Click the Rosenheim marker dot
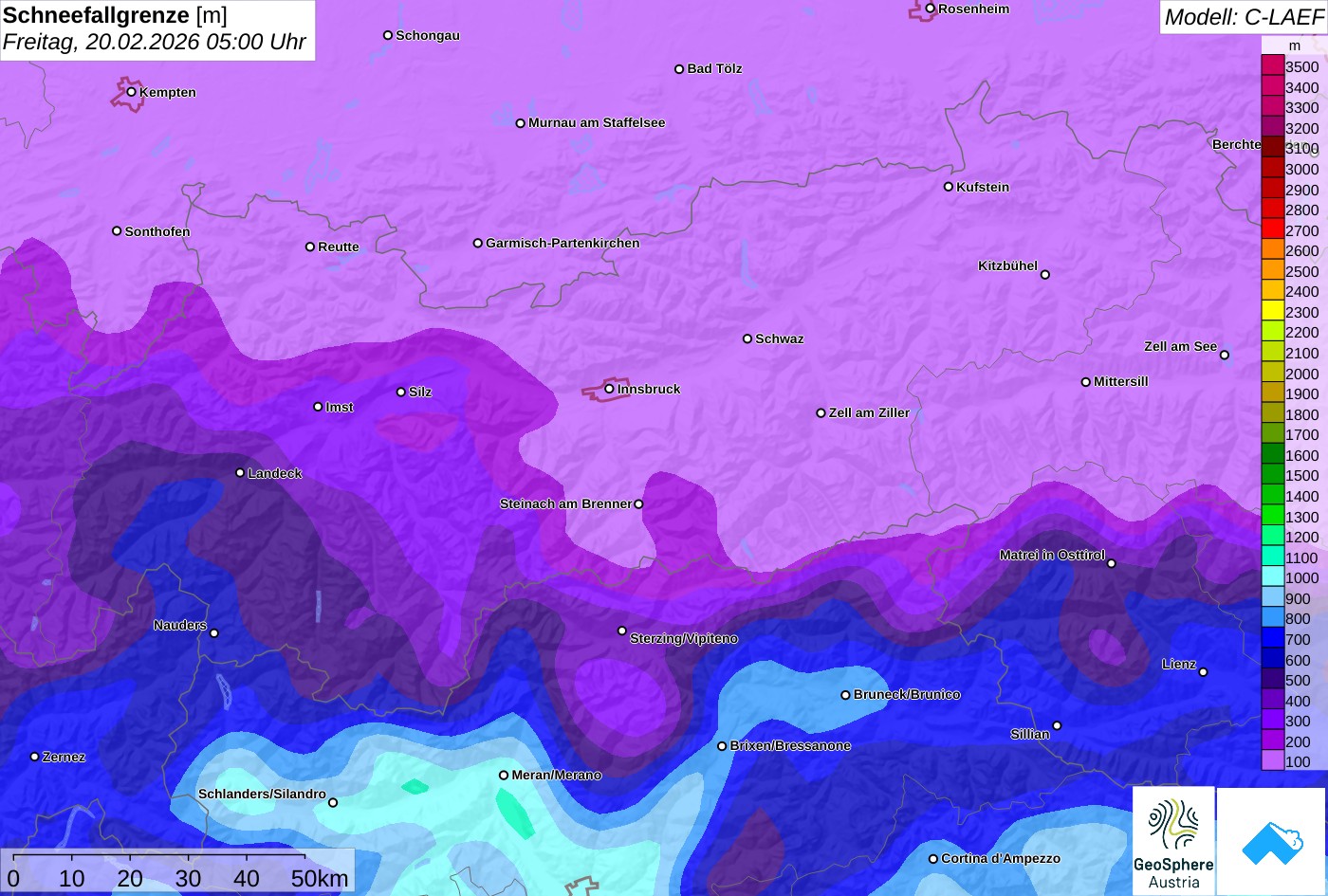1328x896 pixels. [931, 9]
